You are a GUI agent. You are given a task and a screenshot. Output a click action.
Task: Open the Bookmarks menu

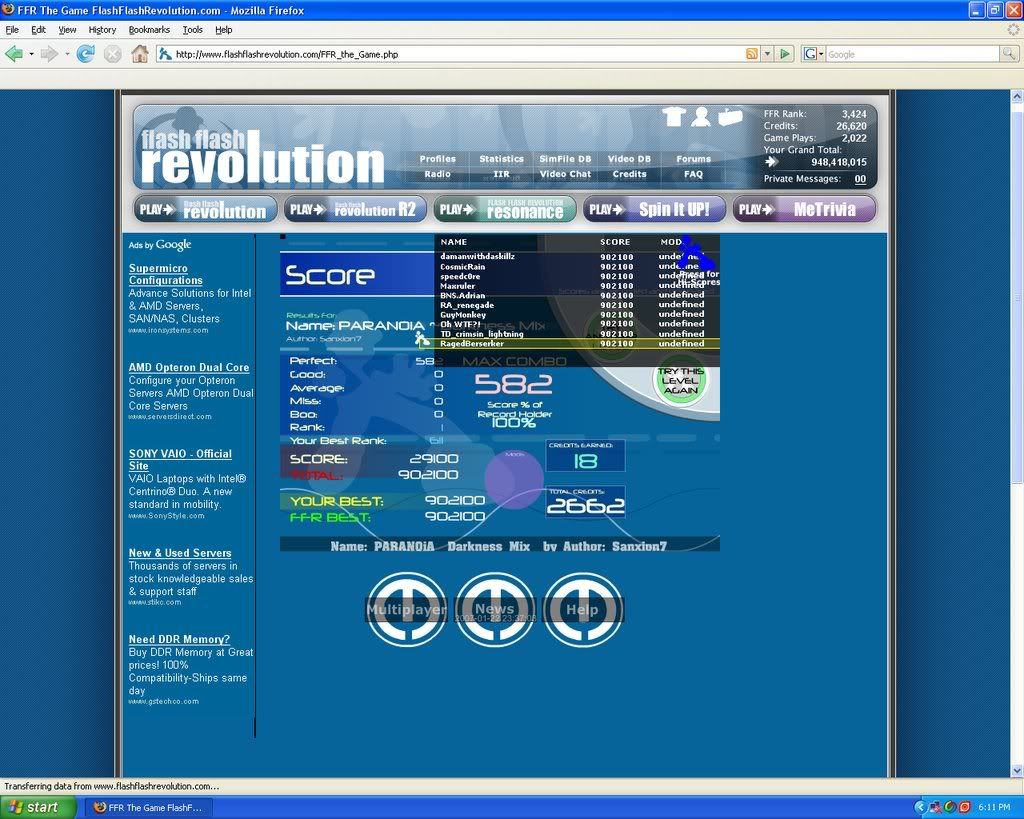coord(149,30)
